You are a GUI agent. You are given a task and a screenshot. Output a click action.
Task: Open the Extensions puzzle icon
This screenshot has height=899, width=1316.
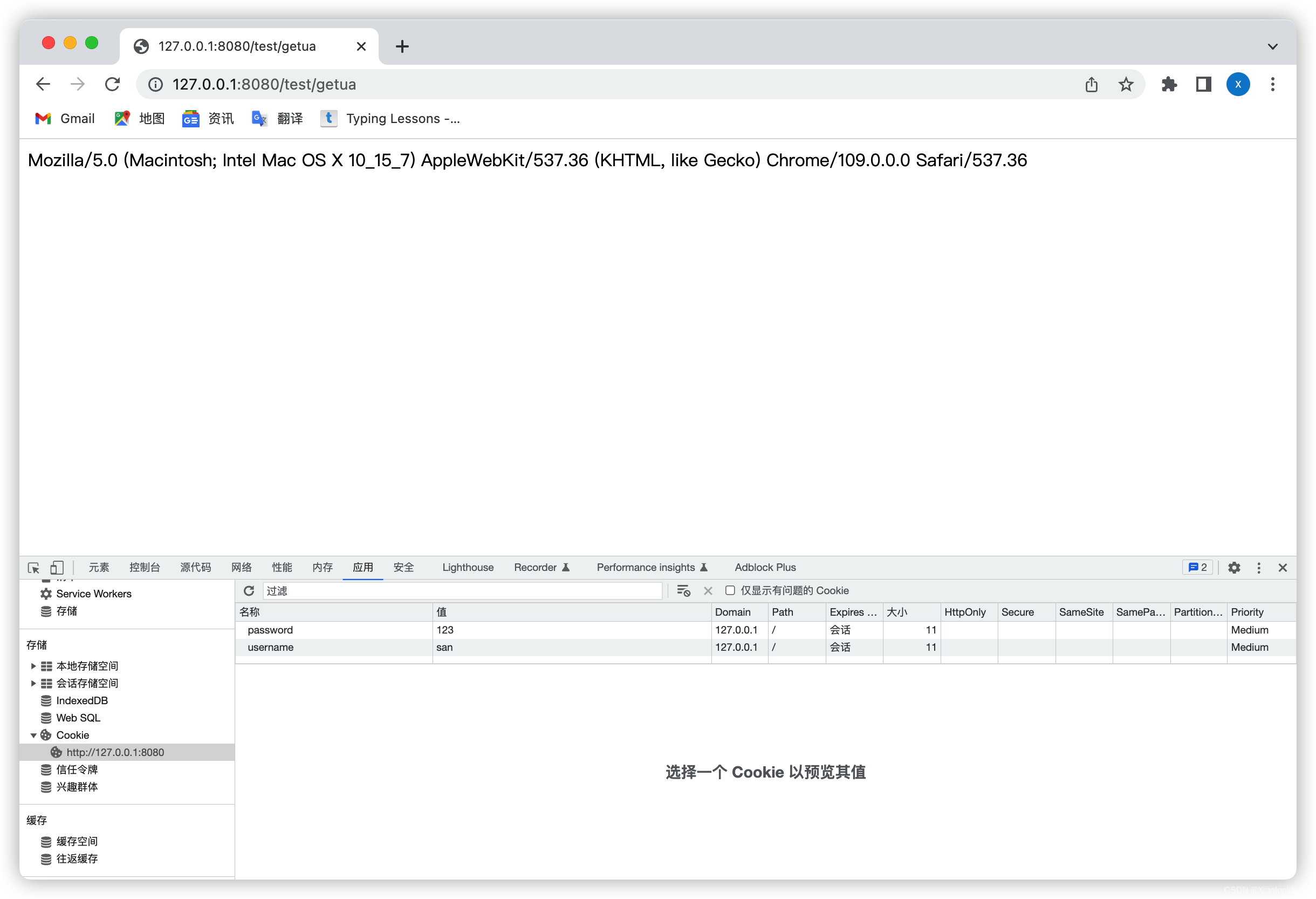pyautogui.click(x=1169, y=84)
